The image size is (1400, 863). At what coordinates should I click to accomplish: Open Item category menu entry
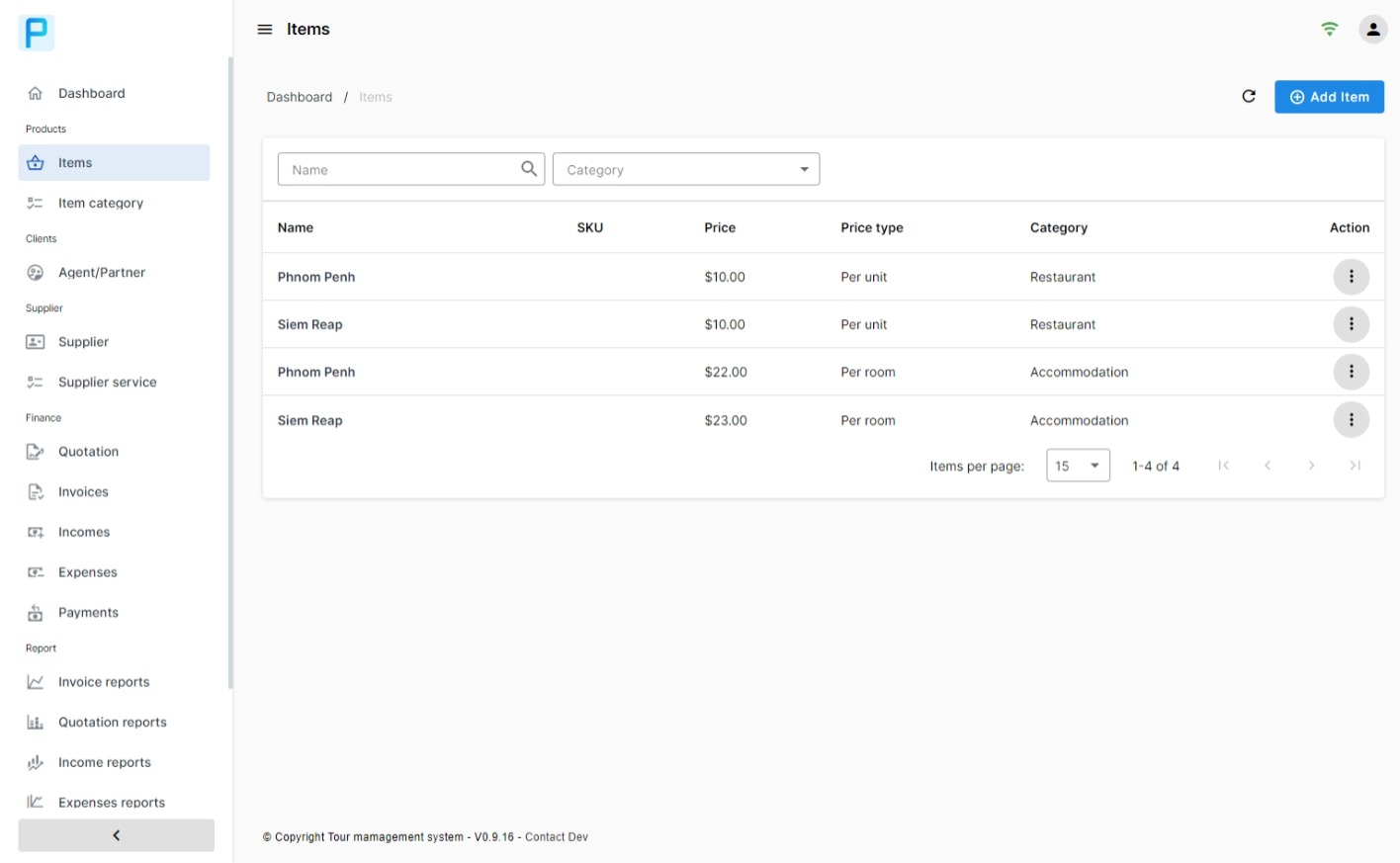click(115, 203)
